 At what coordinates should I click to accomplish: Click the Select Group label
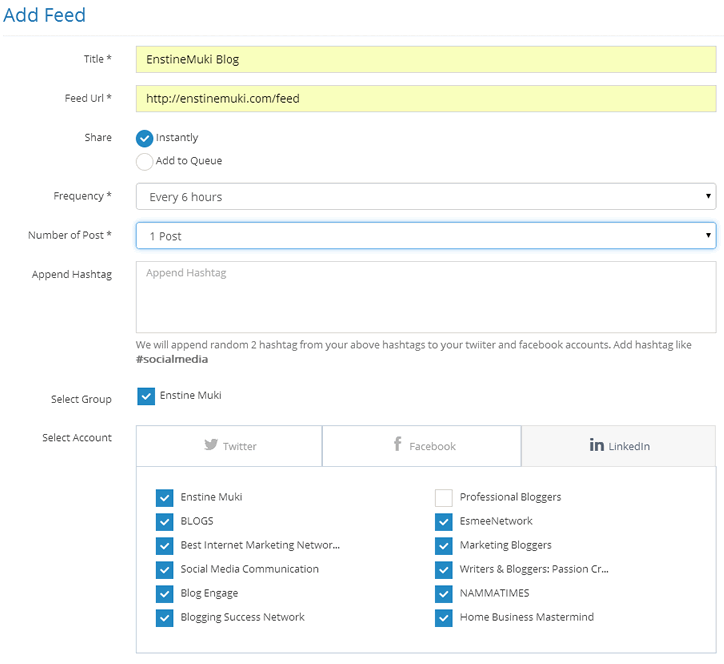(81, 399)
